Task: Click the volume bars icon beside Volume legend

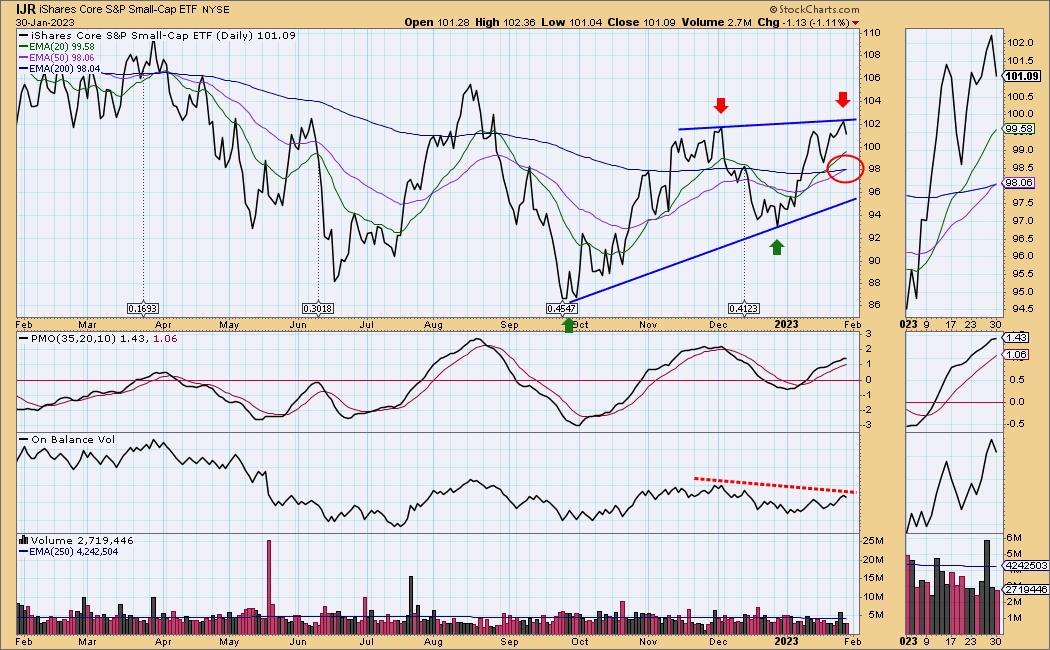Action: tap(23, 540)
